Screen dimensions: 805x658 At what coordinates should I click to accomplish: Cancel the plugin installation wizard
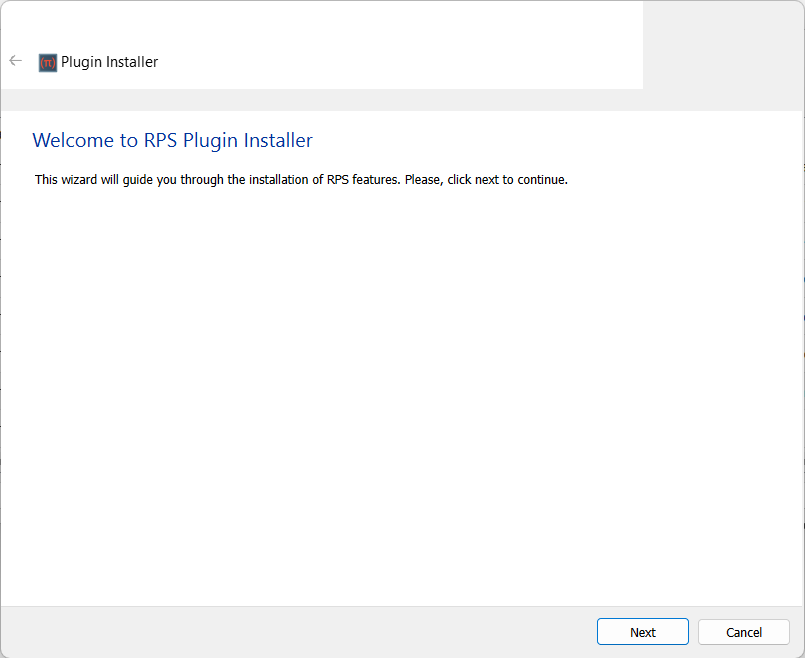743,632
